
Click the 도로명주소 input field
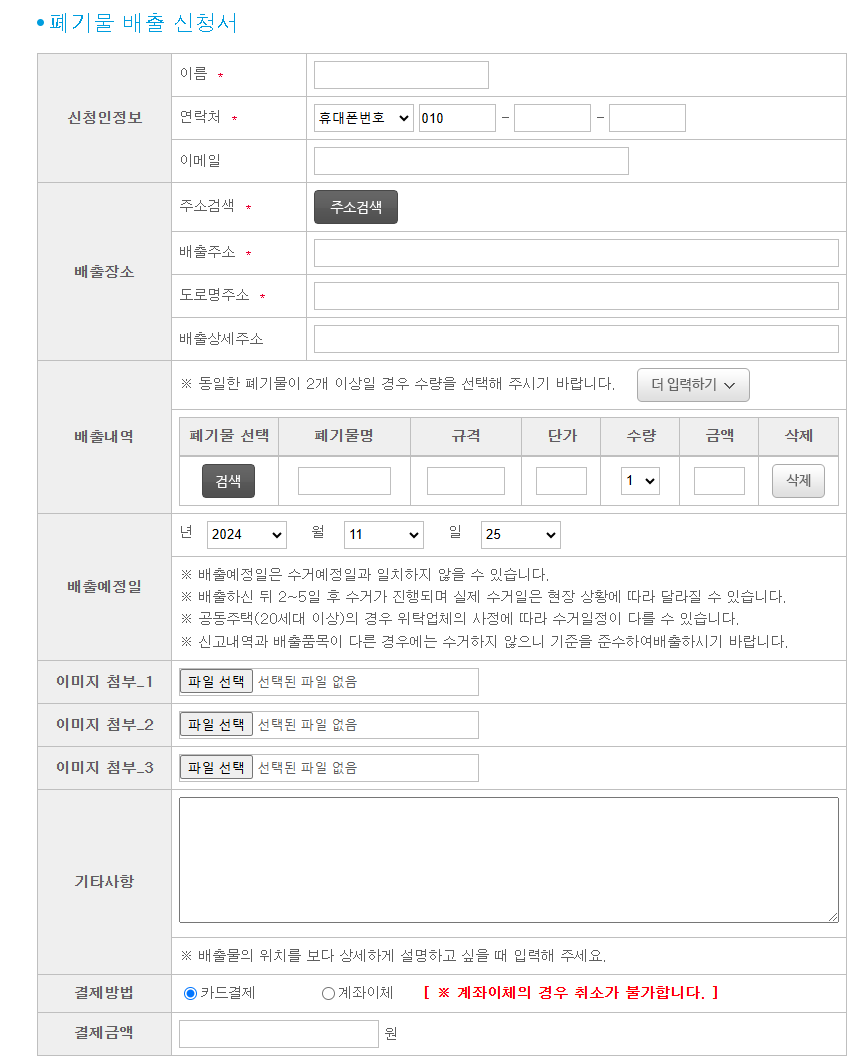pos(576,296)
